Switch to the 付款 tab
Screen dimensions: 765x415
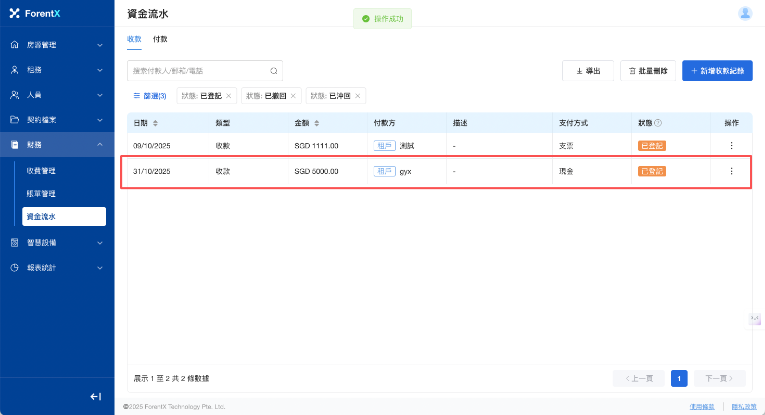tap(160, 39)
